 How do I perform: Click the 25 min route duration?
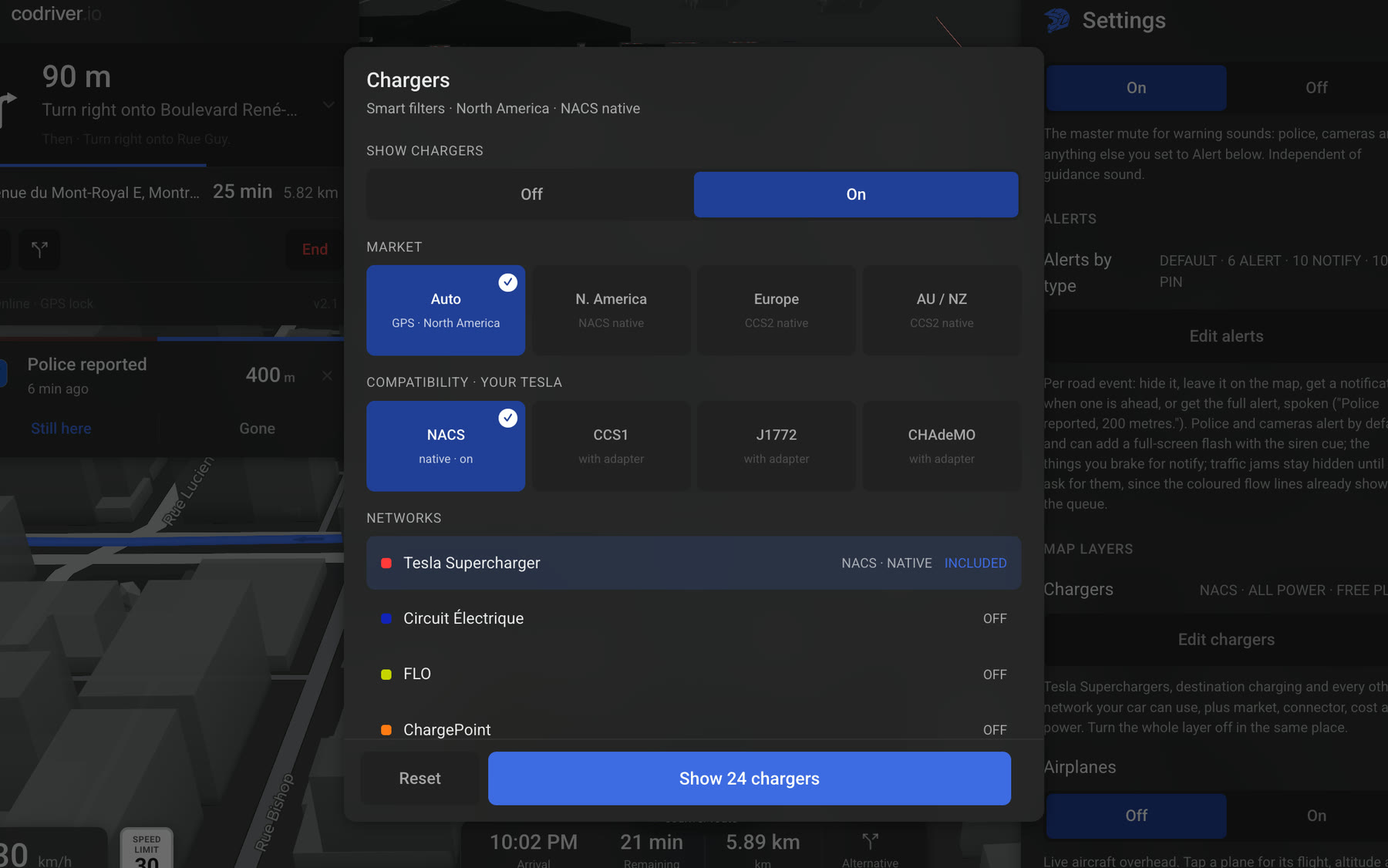(x=242, y=191)
